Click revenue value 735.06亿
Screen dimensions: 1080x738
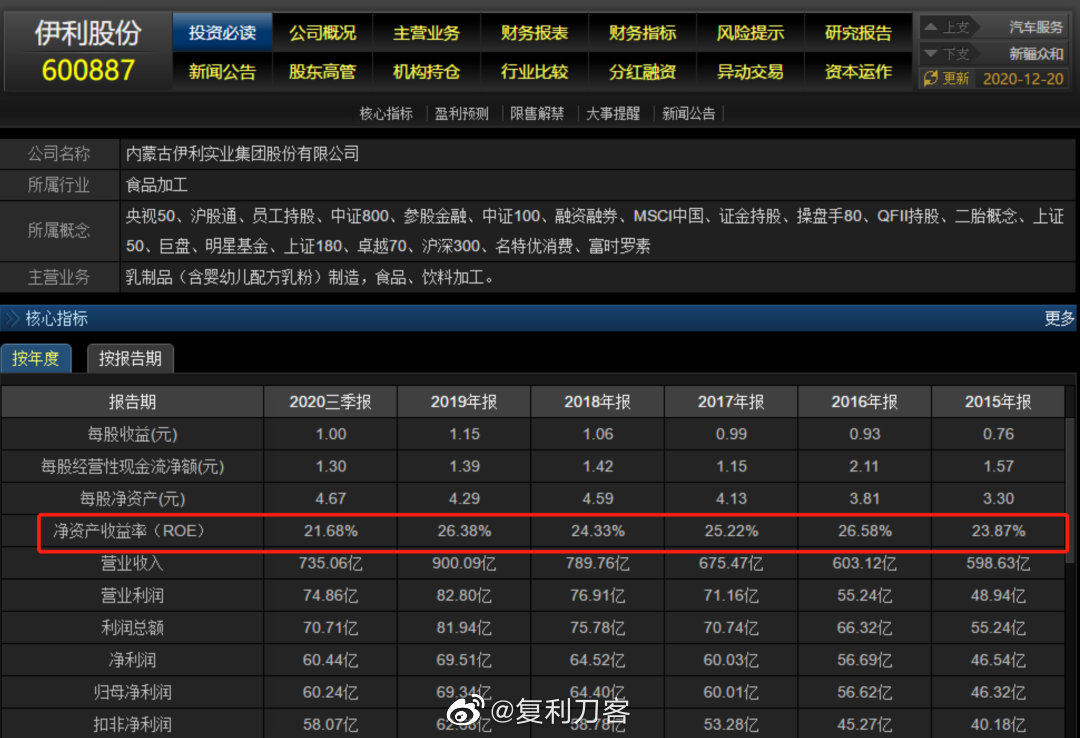click(331, 563)
